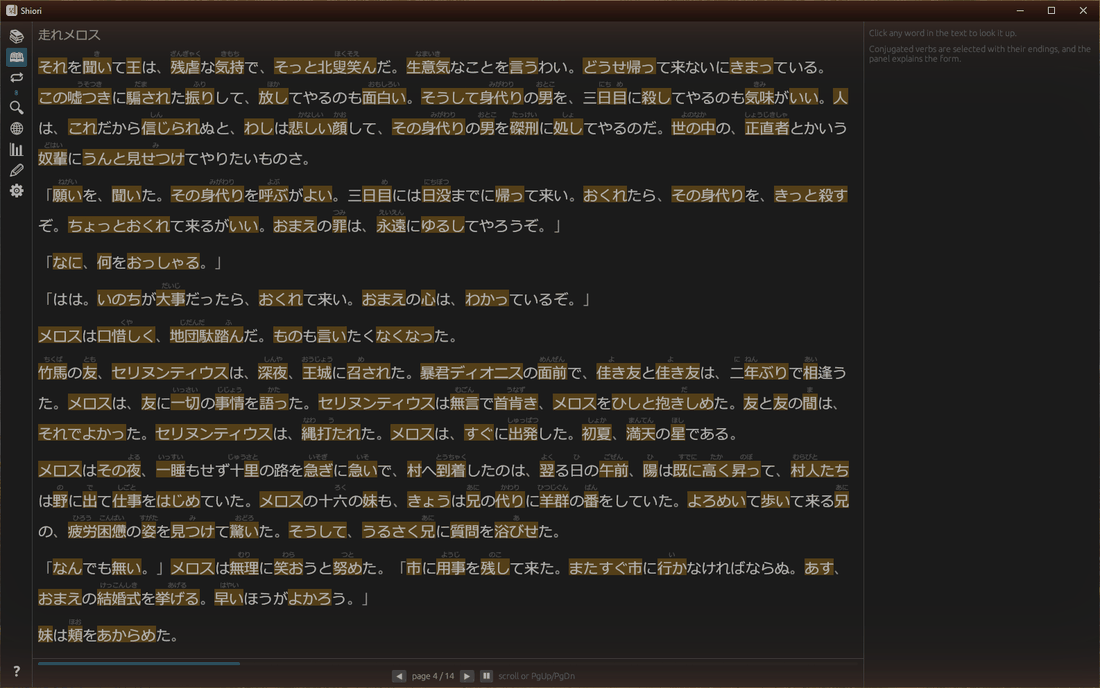Click the blue reading progress bar

coord(139,663)
